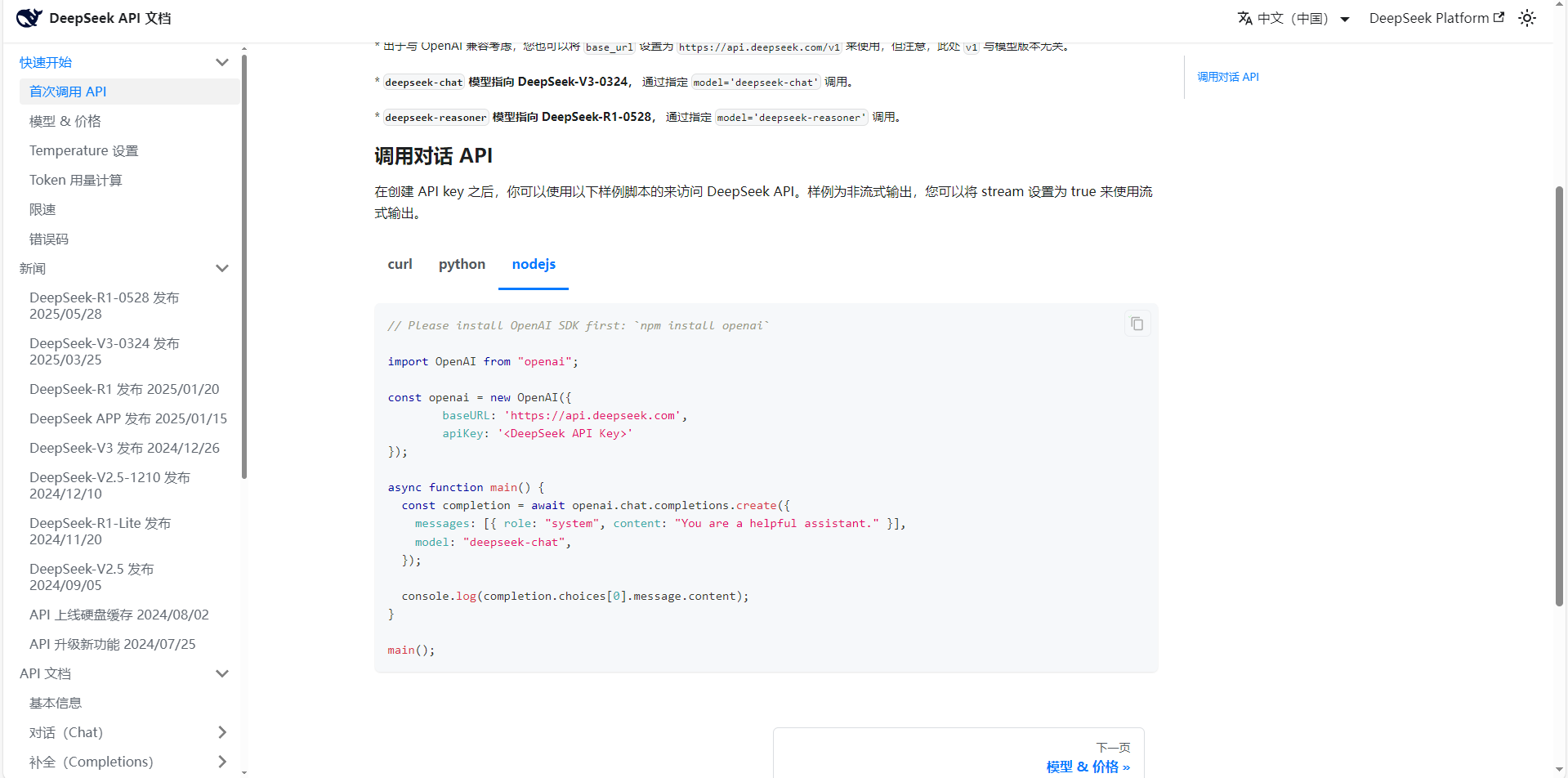Viewport: 1568px width, 778px height.
Task: Open DeepSeek APP 发布 2025/01/15 news
Action: click(x=129, y=418)
